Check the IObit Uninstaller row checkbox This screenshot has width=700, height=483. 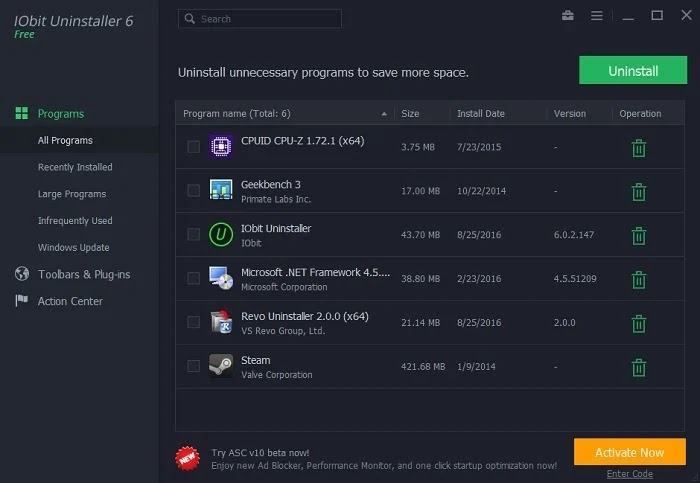coord(193,234)
